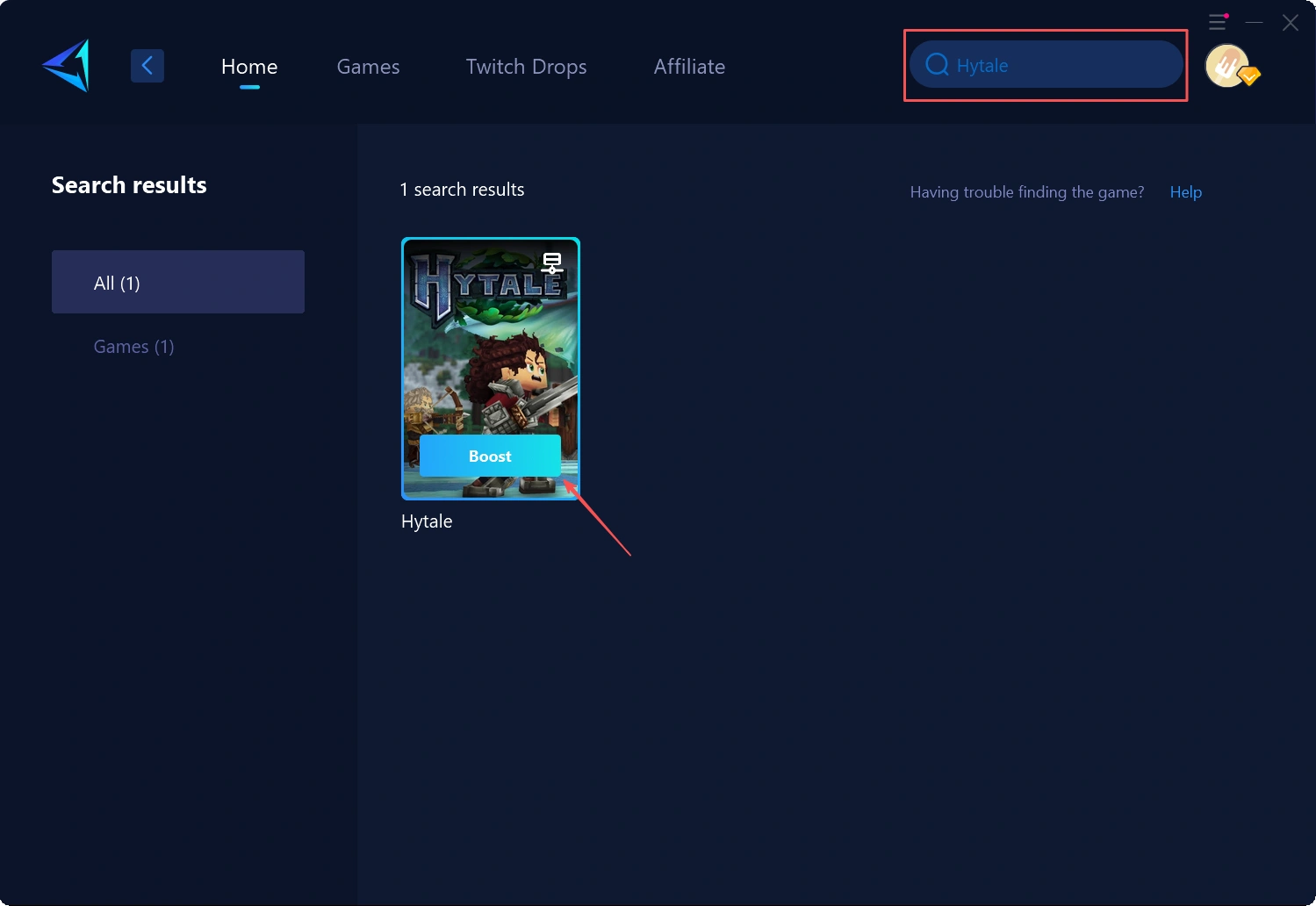
Task: Switch to the Twitch Drops tab
Action: (525, 66)
